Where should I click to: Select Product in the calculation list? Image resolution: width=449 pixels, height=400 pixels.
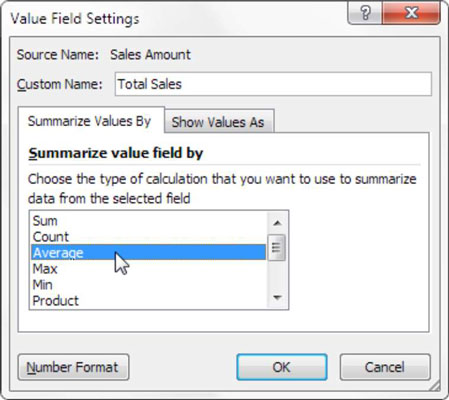tap(149, 300)
